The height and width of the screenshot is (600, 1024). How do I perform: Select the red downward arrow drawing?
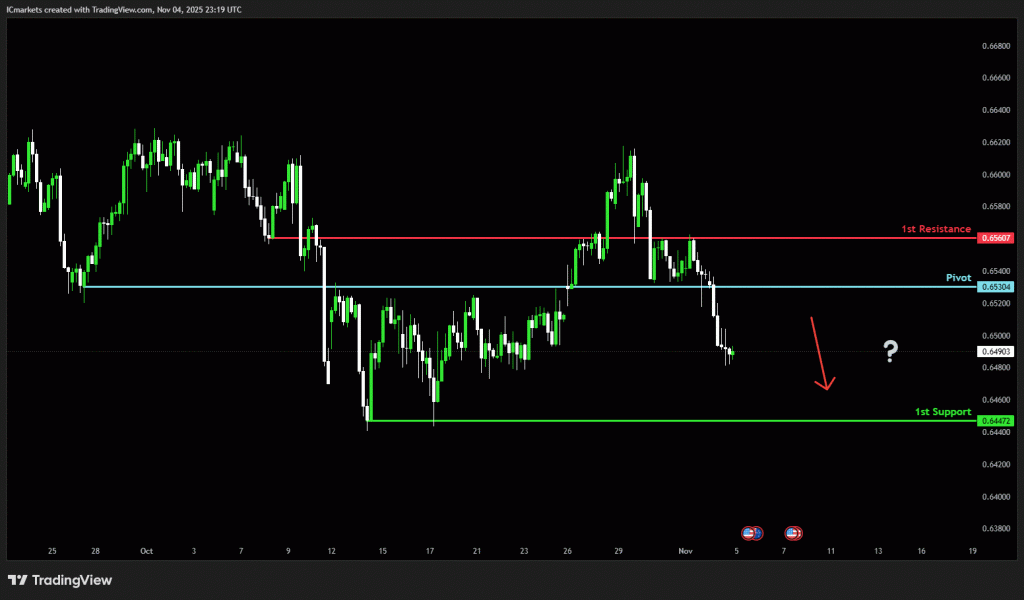pos(821,353)
